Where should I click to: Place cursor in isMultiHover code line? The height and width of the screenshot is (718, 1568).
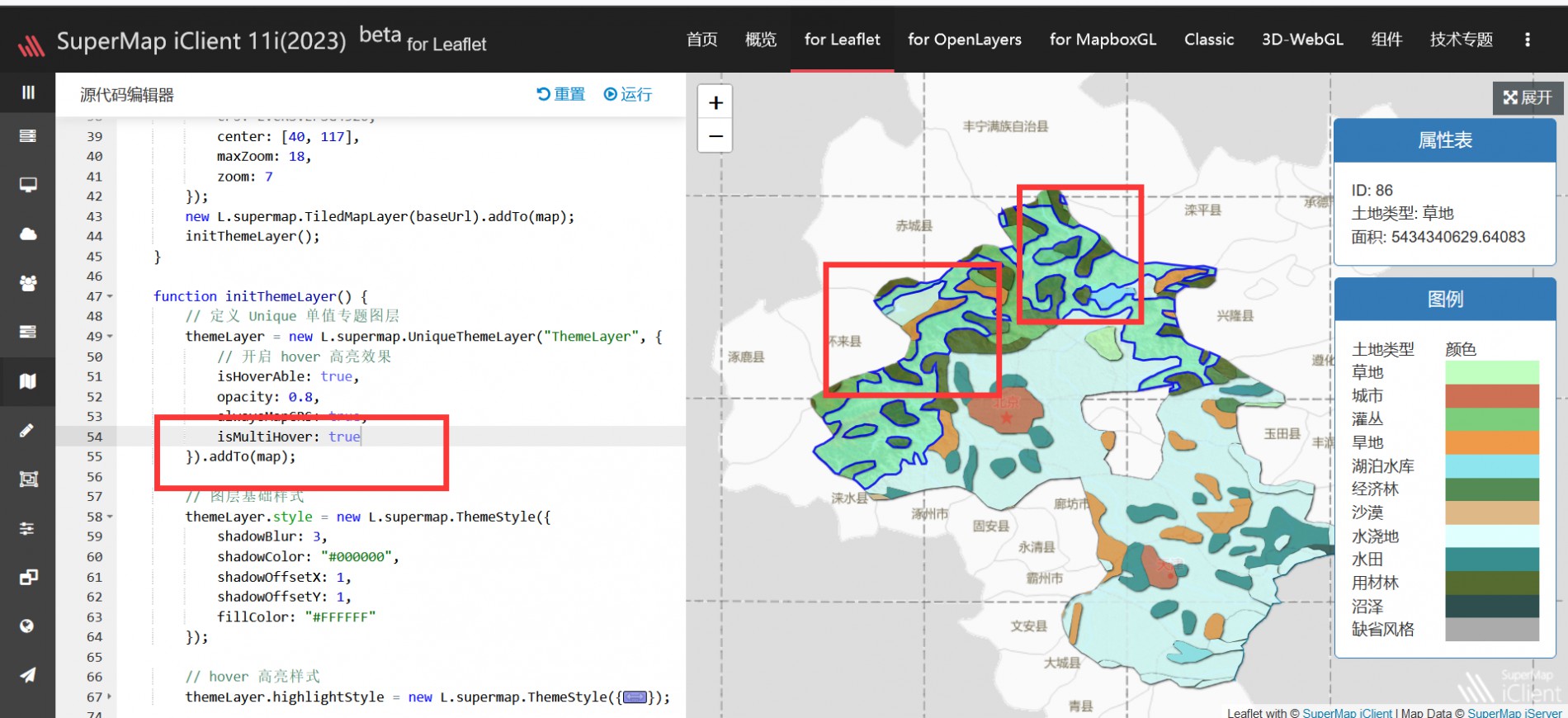tap(288, 437)
